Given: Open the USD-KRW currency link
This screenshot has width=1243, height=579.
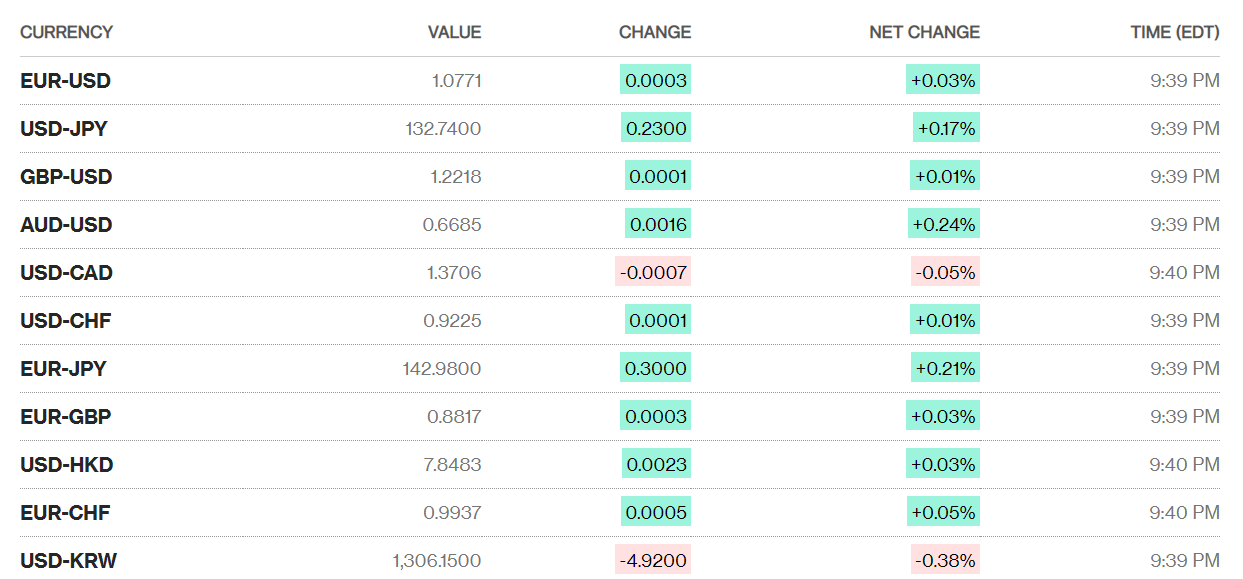Looking at the screenshot, I should (x=68, y=561).
